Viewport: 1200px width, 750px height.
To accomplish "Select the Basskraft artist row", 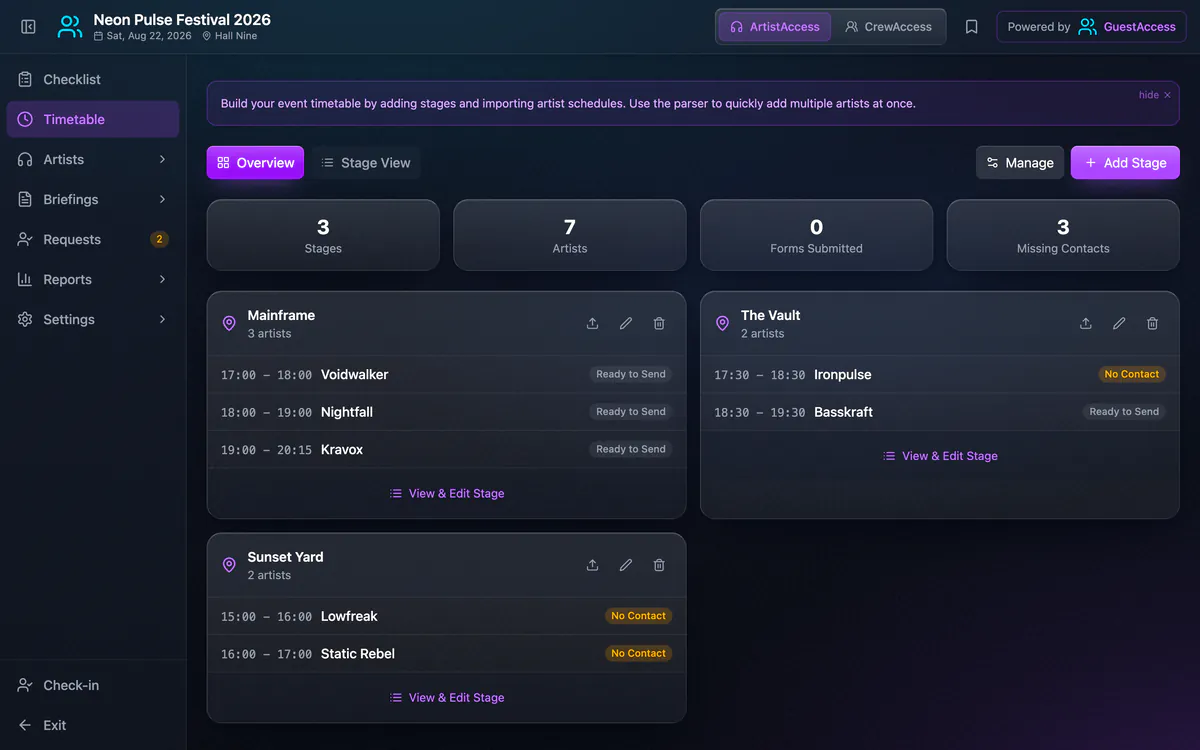I will click(x=940, y=412).
